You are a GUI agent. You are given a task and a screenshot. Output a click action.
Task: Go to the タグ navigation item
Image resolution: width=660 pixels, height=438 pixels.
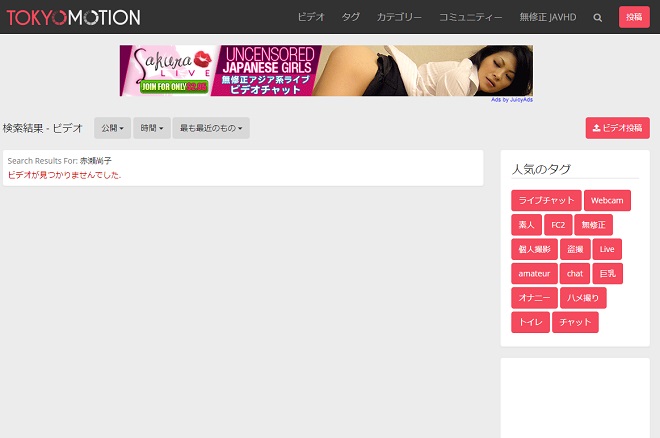click(351, 17)
